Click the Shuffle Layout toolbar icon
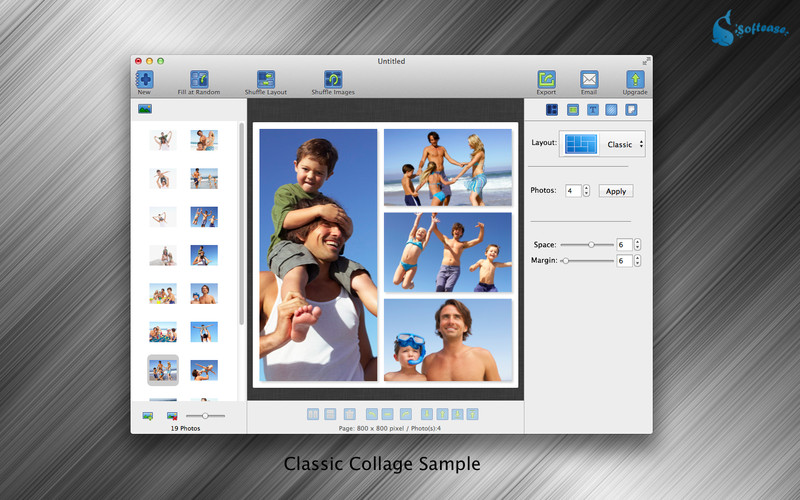Image resolution: width=800 pixels, height=500 pixels. [x=266, y=80]
